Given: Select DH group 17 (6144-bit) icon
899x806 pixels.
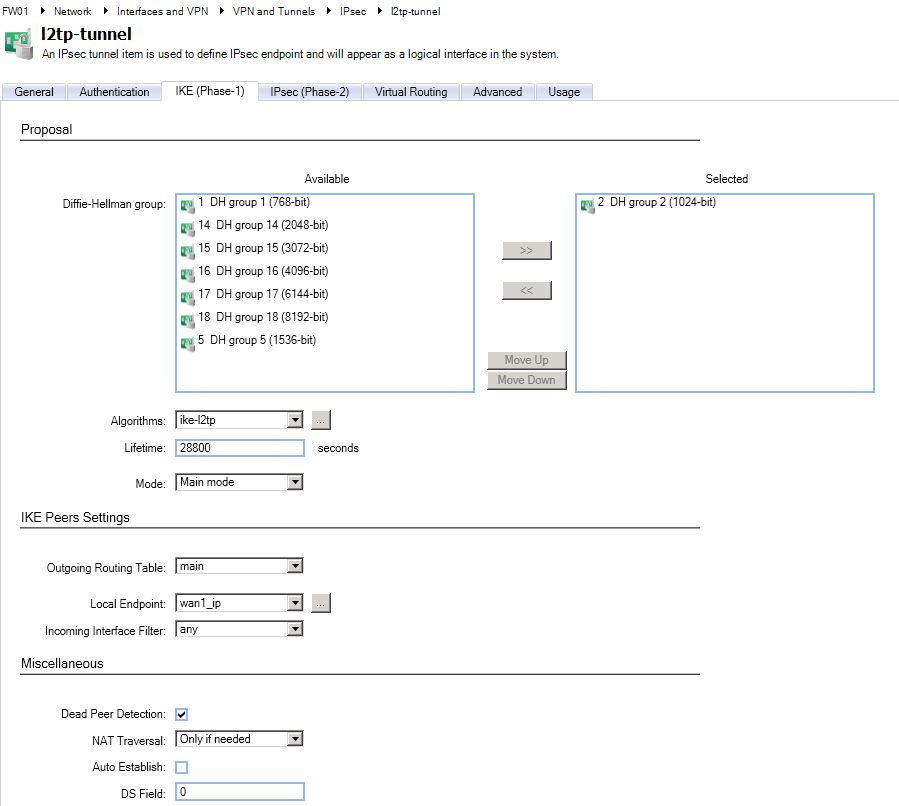Looking at the screenshot, I should pos(187,296).
